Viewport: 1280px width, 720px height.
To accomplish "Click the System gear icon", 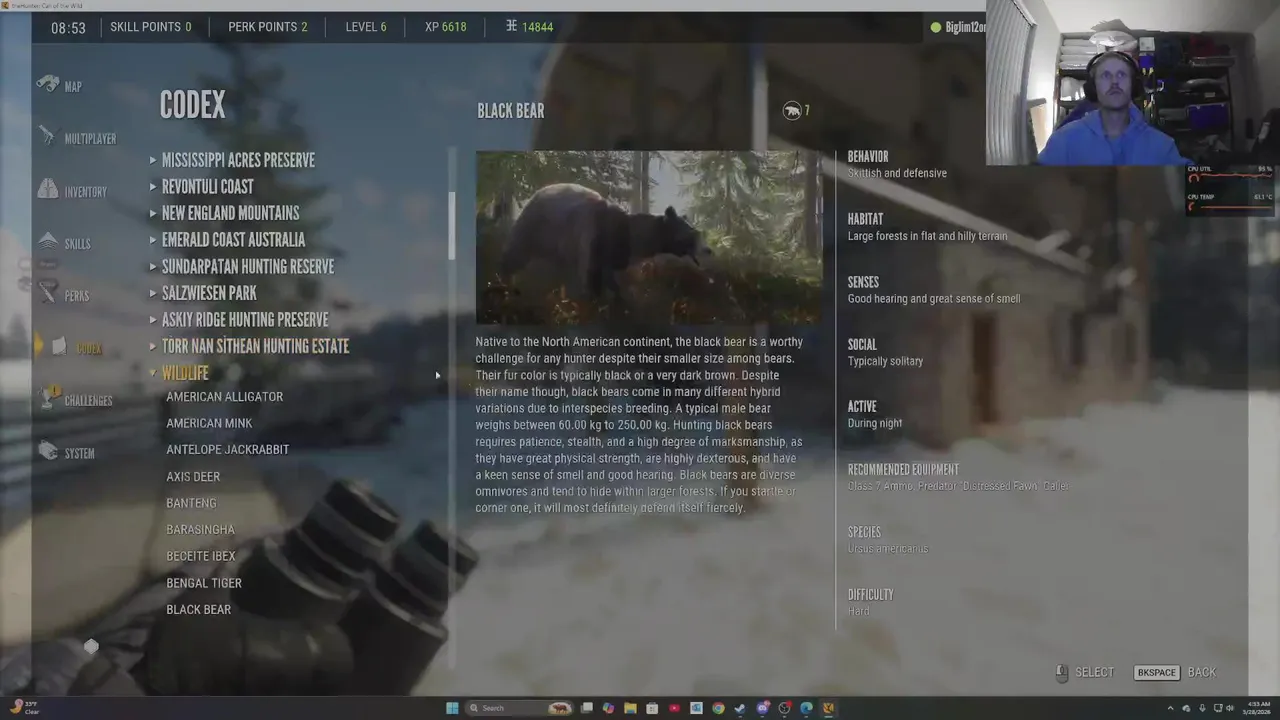I will pyautogui.click(x=47, y=451).
